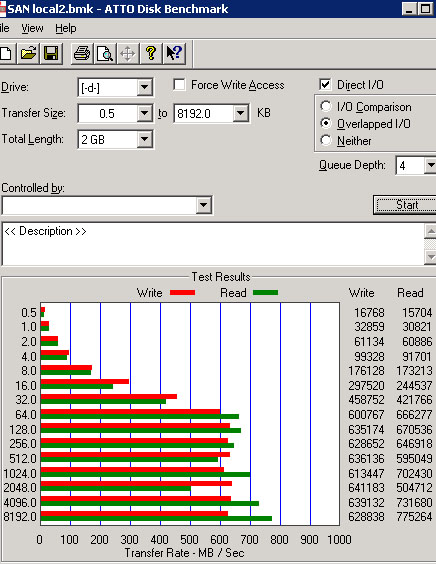Select the Overlapped I/O radio button
The width and height of the screenshot is (436, 564).
326,123
